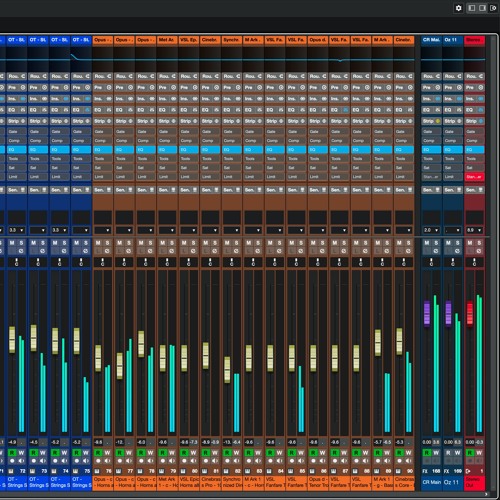This screenshot has height=500, width=500.
Task: Click volume value field -12 on channel 77
Action: coord(120,442)
